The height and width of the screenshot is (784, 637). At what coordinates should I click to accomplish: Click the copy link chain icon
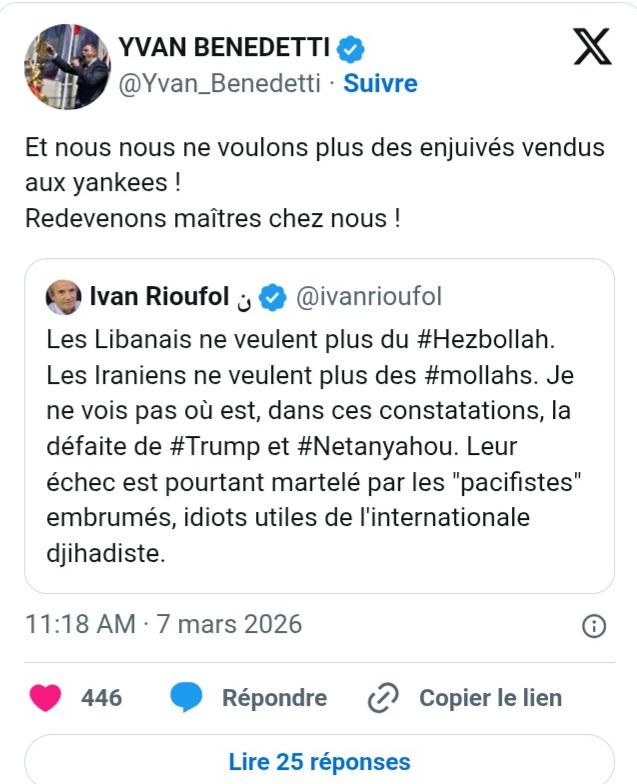(x=383, y=697)
